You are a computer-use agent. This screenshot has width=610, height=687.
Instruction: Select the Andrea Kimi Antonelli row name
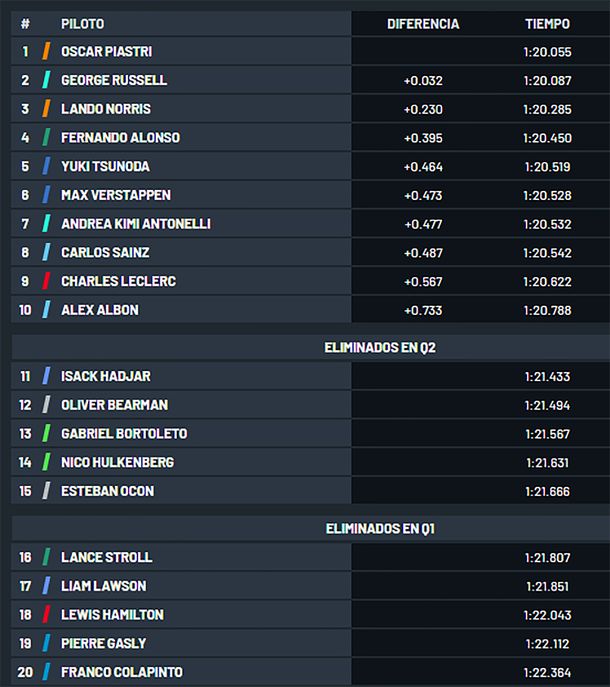pyautogui.click(x=135, y=224)
